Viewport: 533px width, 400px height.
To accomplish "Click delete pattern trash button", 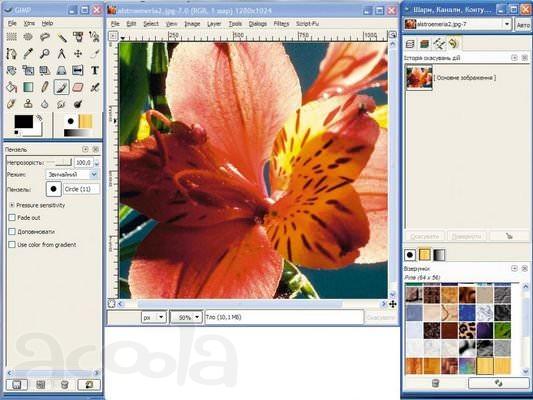I will point(435,383).
